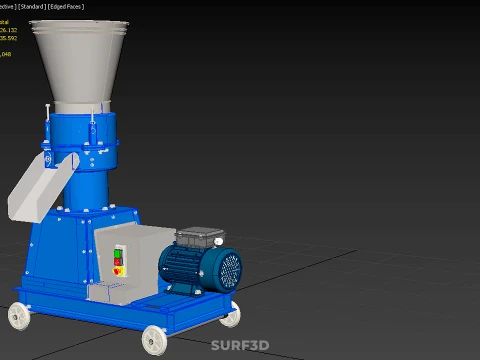Click the yellow emergency stop on control box

(x=118, y=271)
